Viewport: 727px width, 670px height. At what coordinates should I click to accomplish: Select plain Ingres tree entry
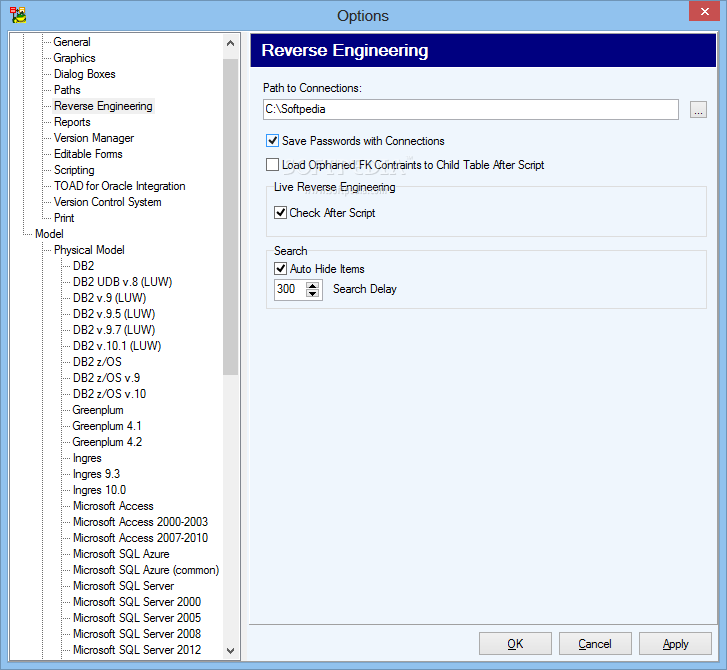point(87,458)
